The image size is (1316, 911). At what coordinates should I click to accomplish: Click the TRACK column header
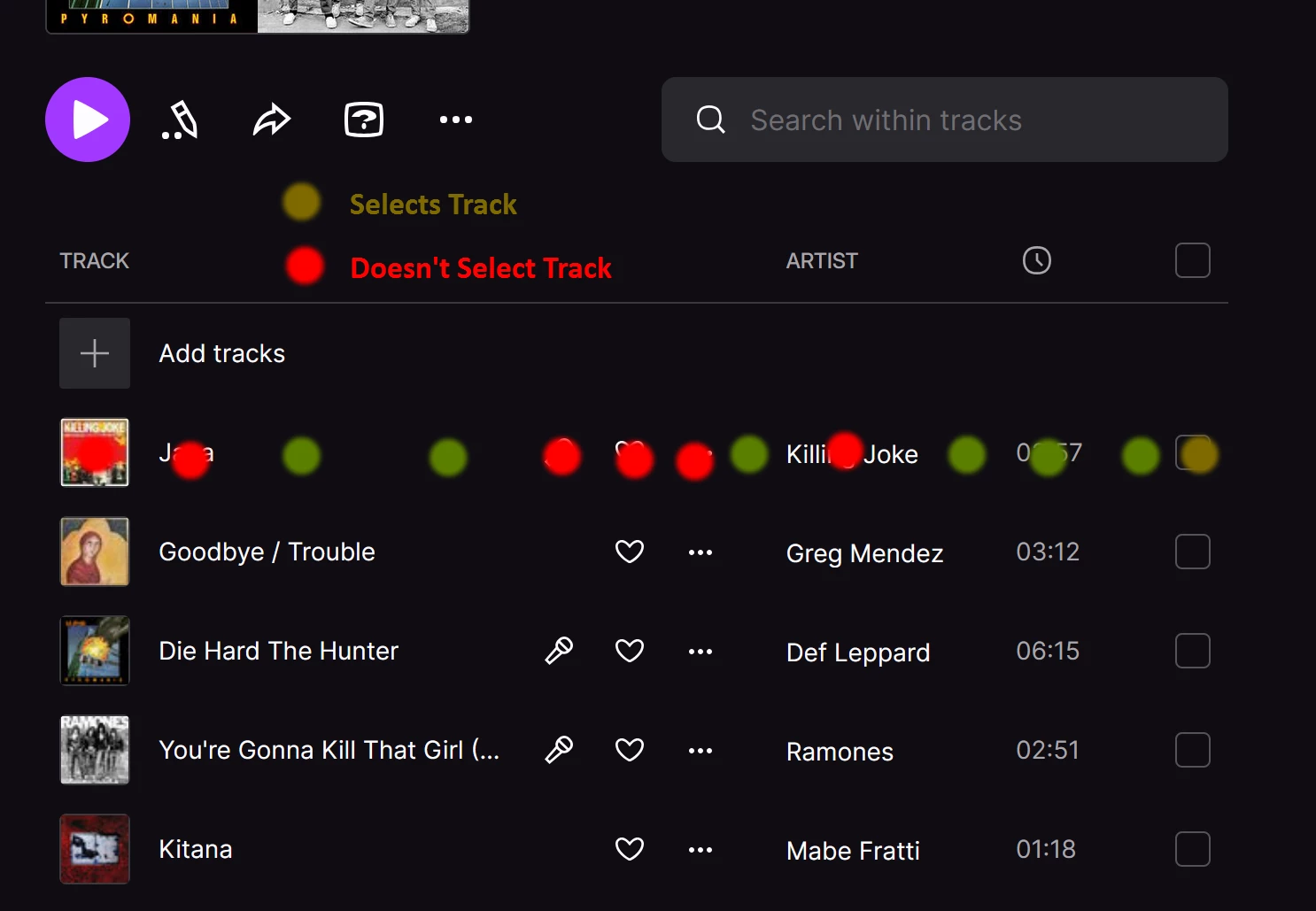click(95, 260)
